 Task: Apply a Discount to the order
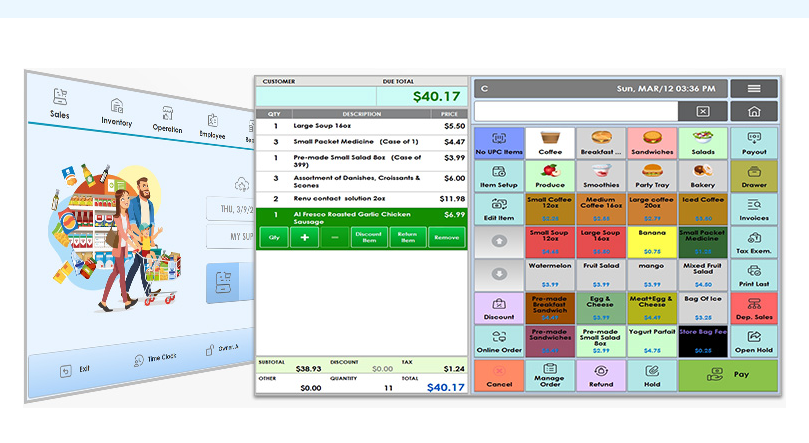[x=499, y=308]
